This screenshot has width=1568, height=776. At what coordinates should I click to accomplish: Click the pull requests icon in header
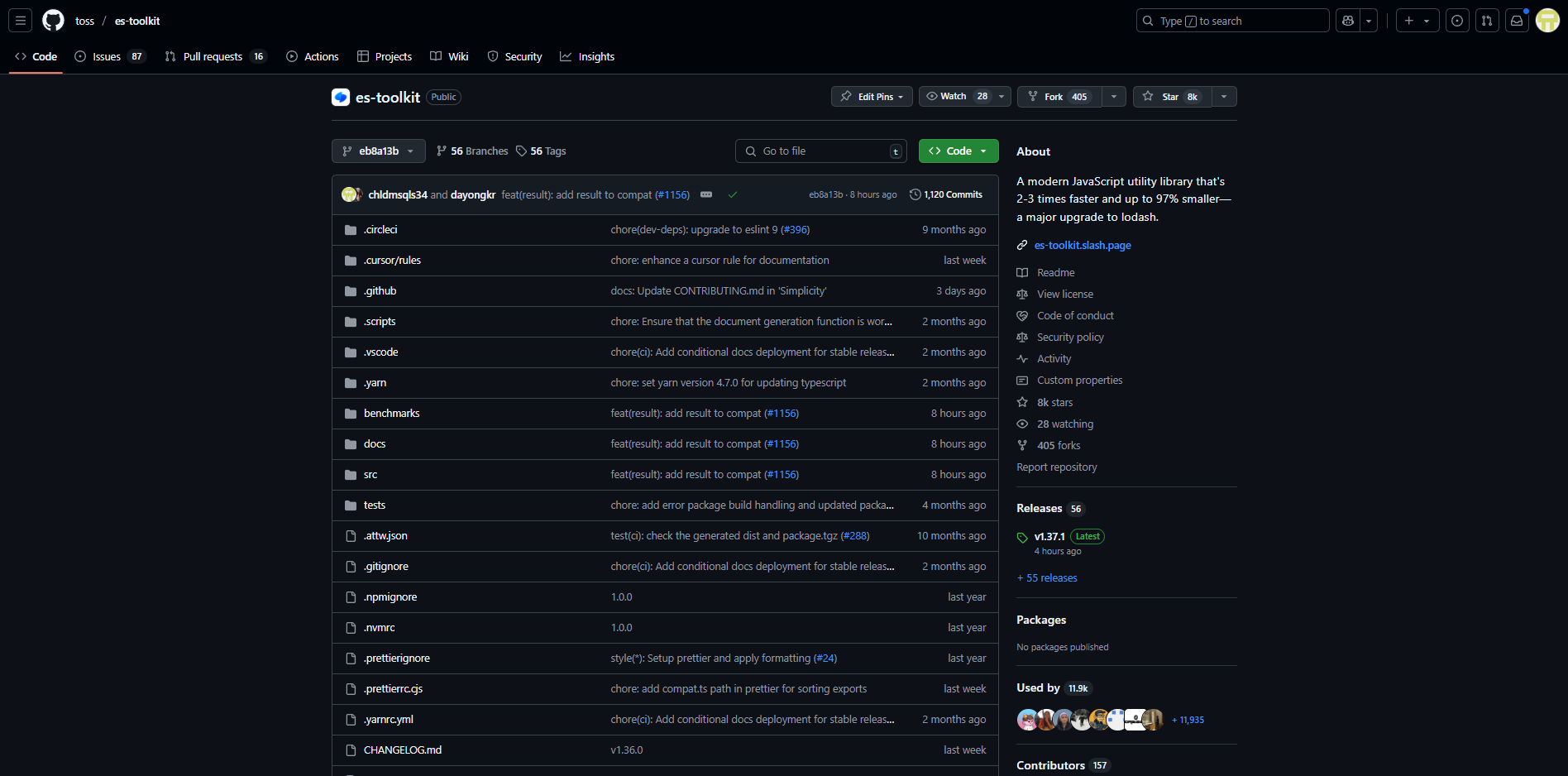point(1487,21)
